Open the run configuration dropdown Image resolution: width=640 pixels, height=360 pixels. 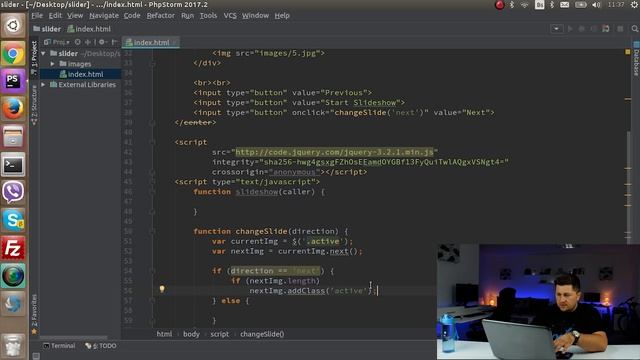coord(556,29)
